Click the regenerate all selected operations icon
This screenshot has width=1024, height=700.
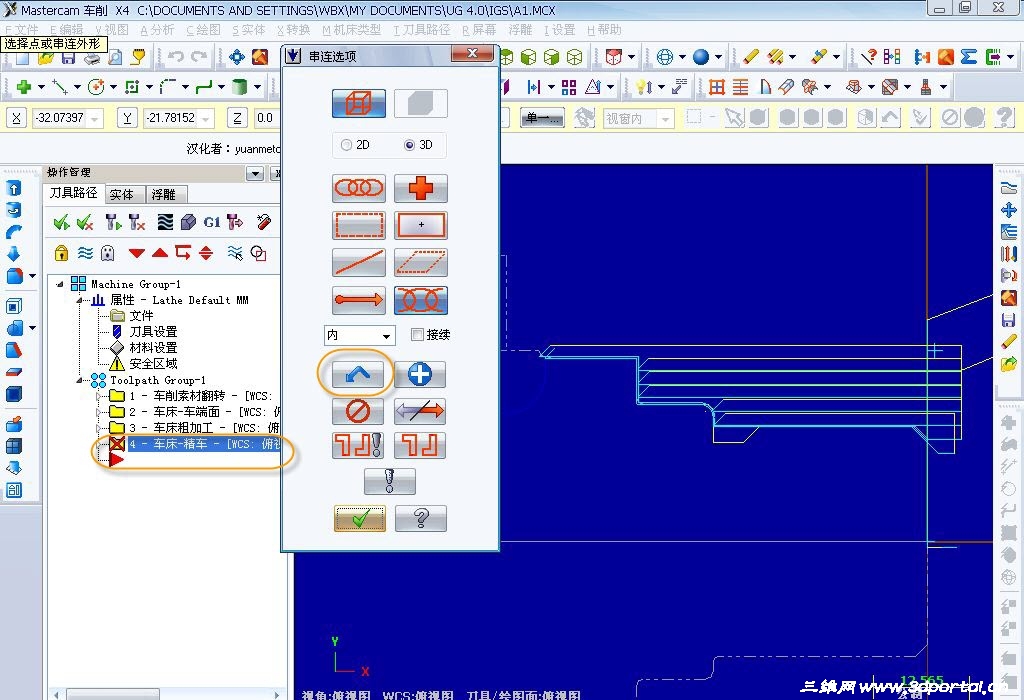click(114, 223)
